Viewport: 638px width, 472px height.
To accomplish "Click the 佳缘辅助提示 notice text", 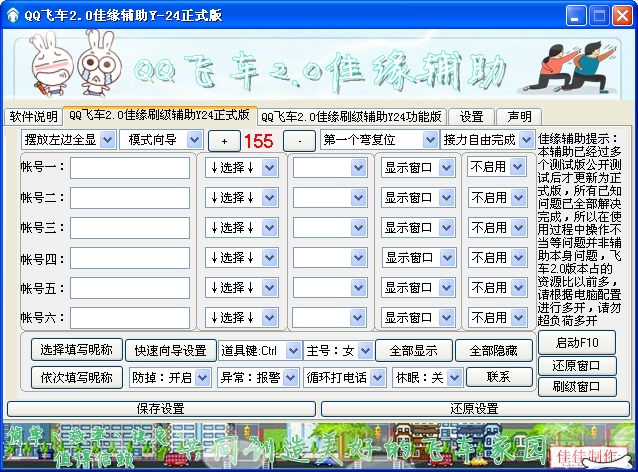I will [x=579, y=229].
